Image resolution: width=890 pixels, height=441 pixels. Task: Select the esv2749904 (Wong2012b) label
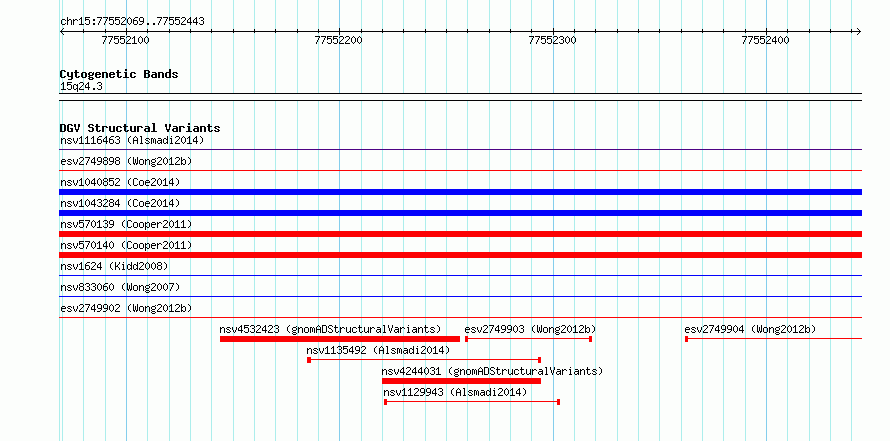pyautogui.click(x=750, y=329)
